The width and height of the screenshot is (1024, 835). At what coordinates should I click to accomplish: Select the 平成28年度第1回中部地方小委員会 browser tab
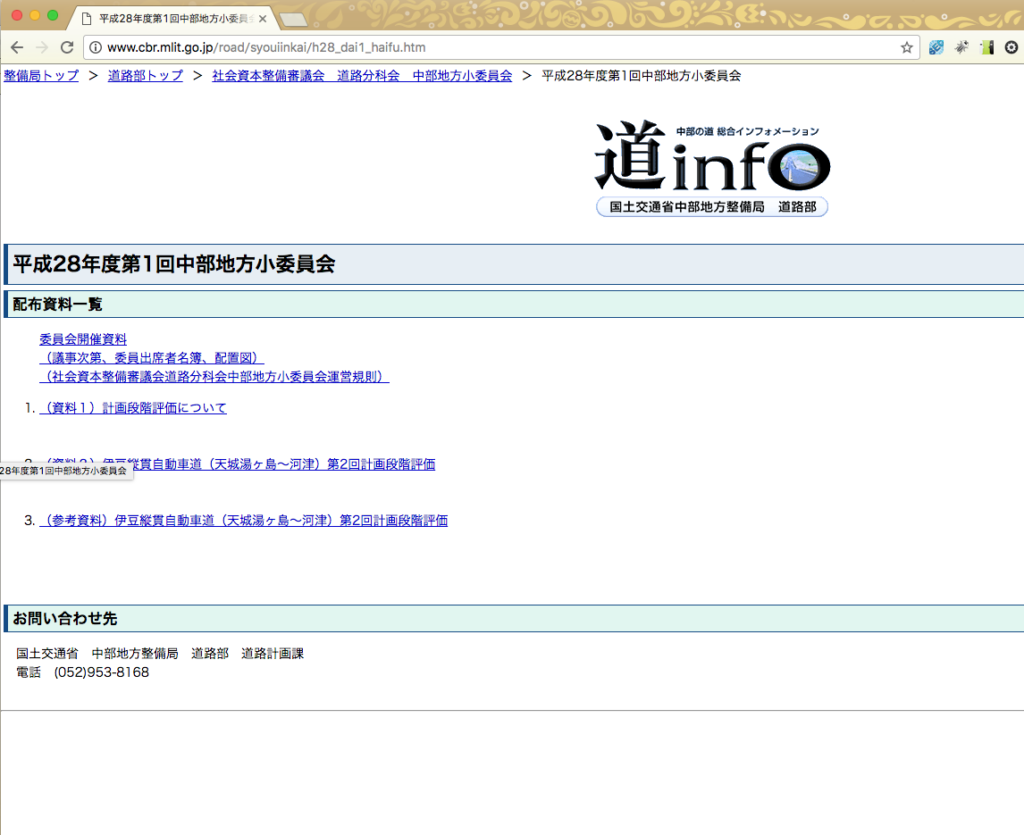coord(170,19)
